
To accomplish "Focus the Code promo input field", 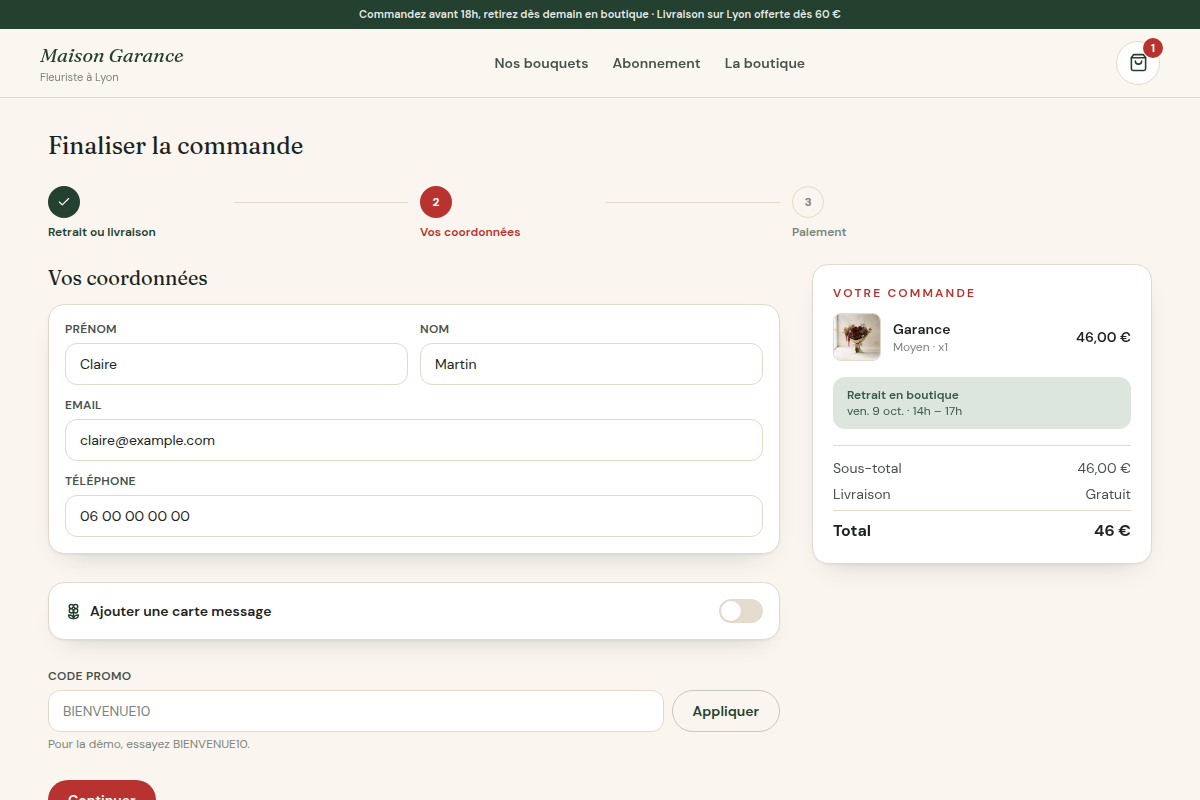I will click(356, 711).
